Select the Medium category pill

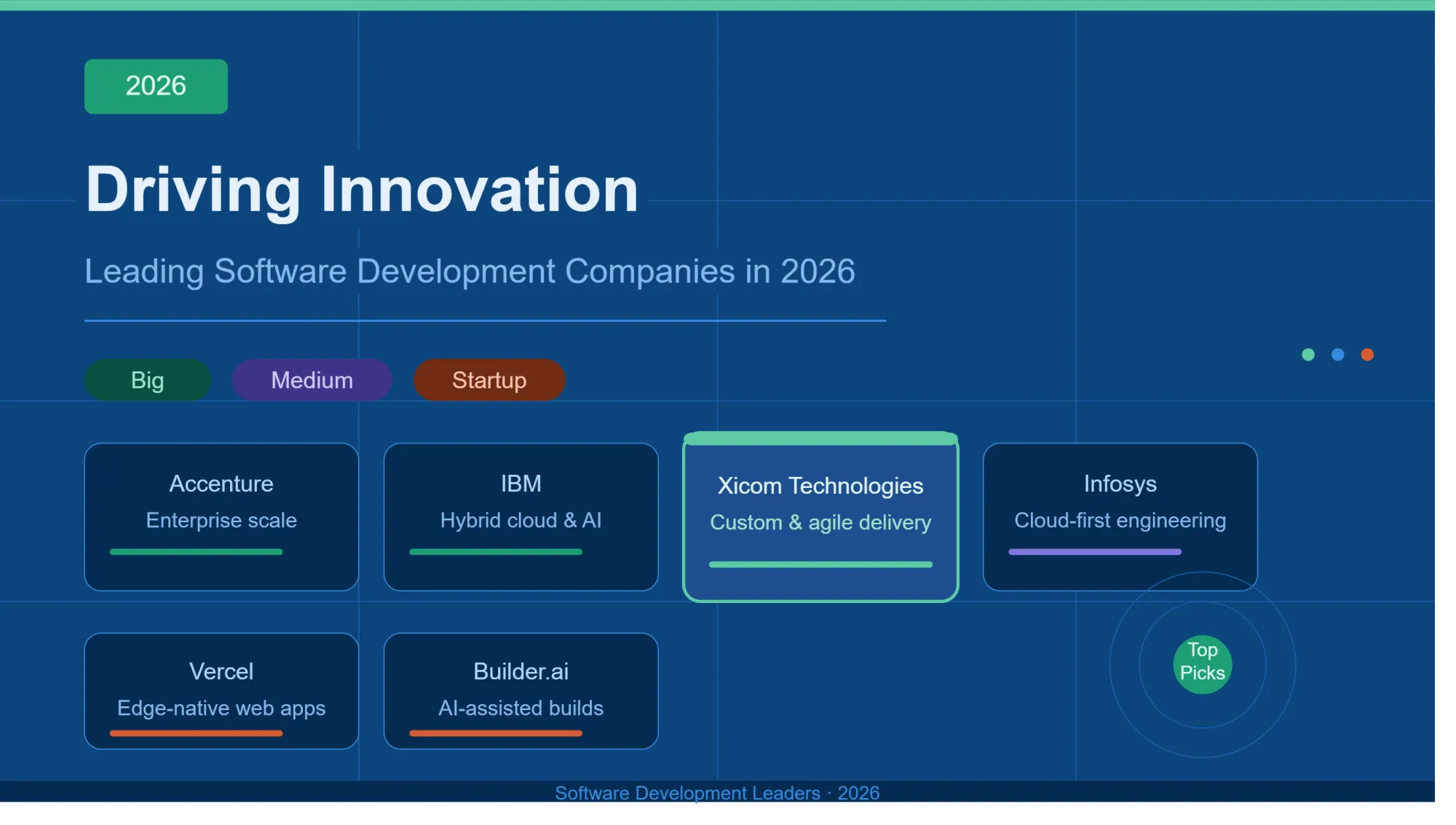[312, 379]
